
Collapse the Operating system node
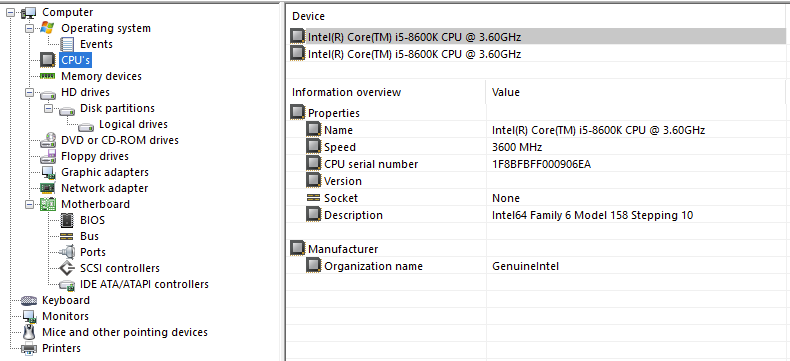(x=30, y=29)
